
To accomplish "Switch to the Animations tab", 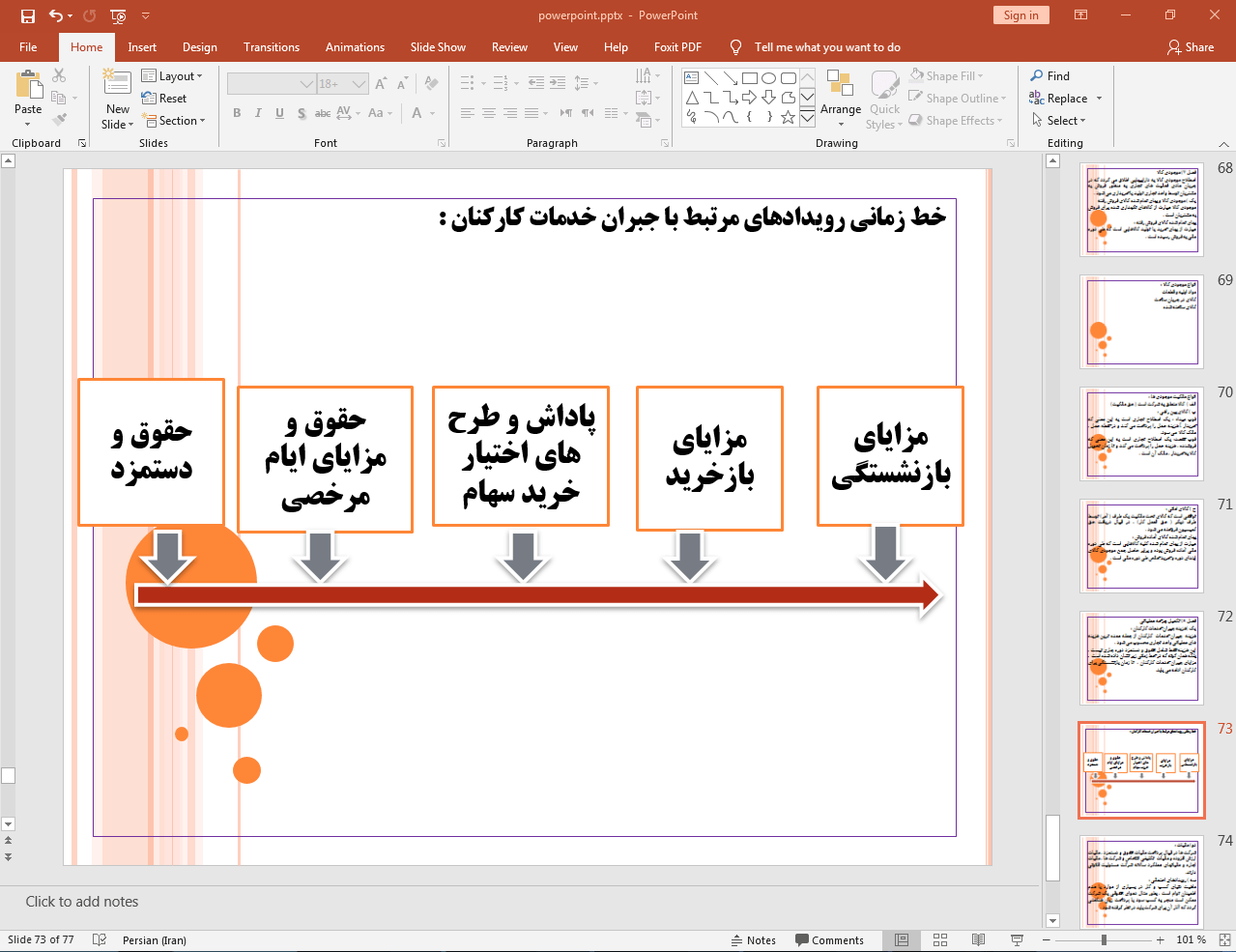I will [x=355, y=47].
